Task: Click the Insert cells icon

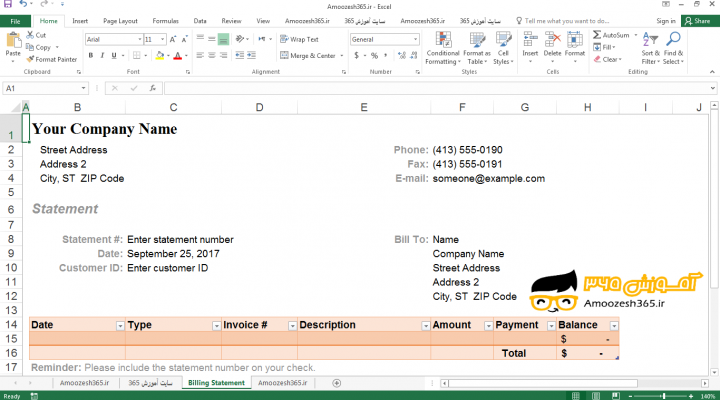Action: (x=530, y=39)
